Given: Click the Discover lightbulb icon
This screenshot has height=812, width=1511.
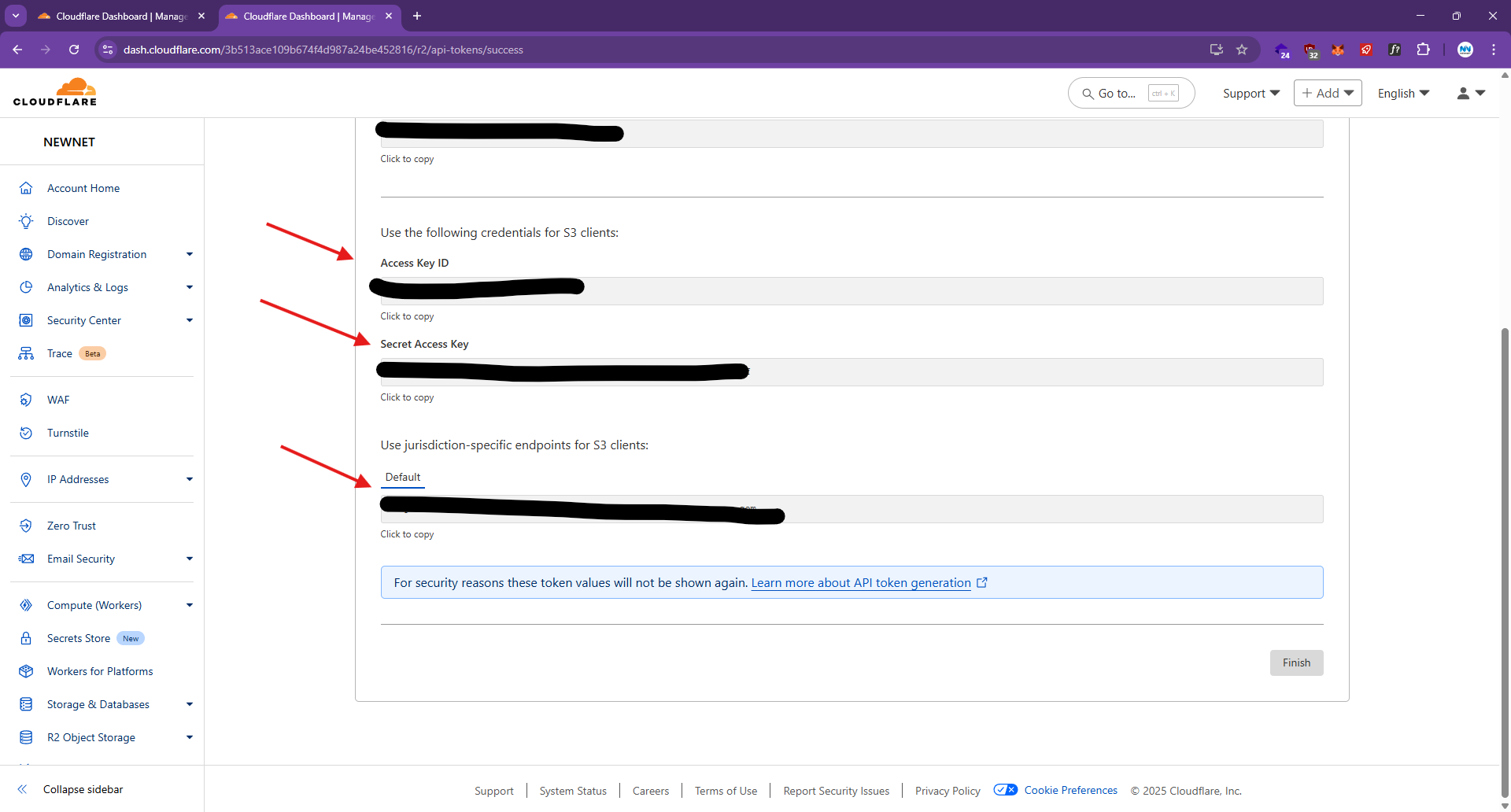Looking at the screenshot, I should (26, 221).
